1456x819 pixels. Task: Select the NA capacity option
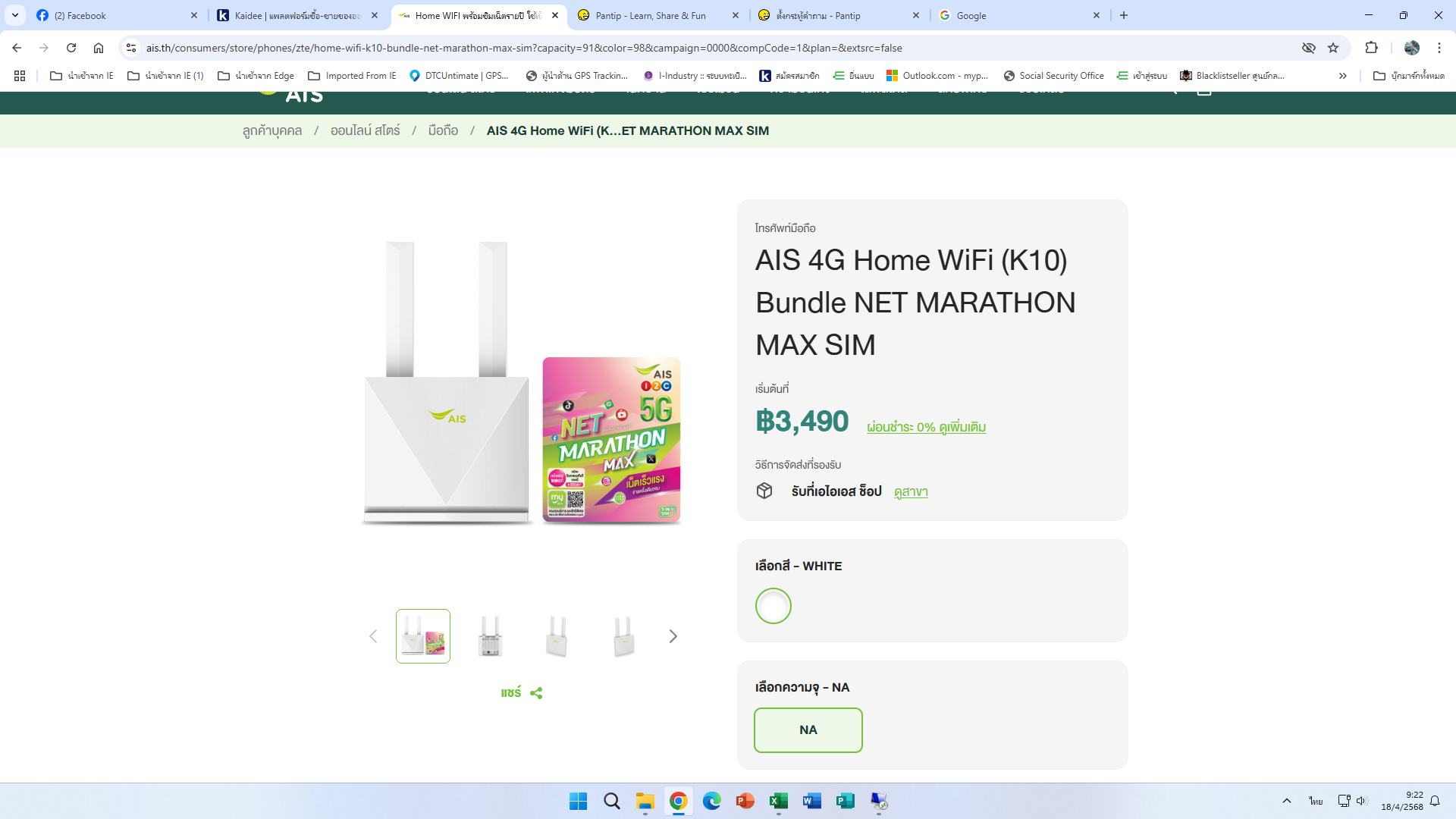808,730
